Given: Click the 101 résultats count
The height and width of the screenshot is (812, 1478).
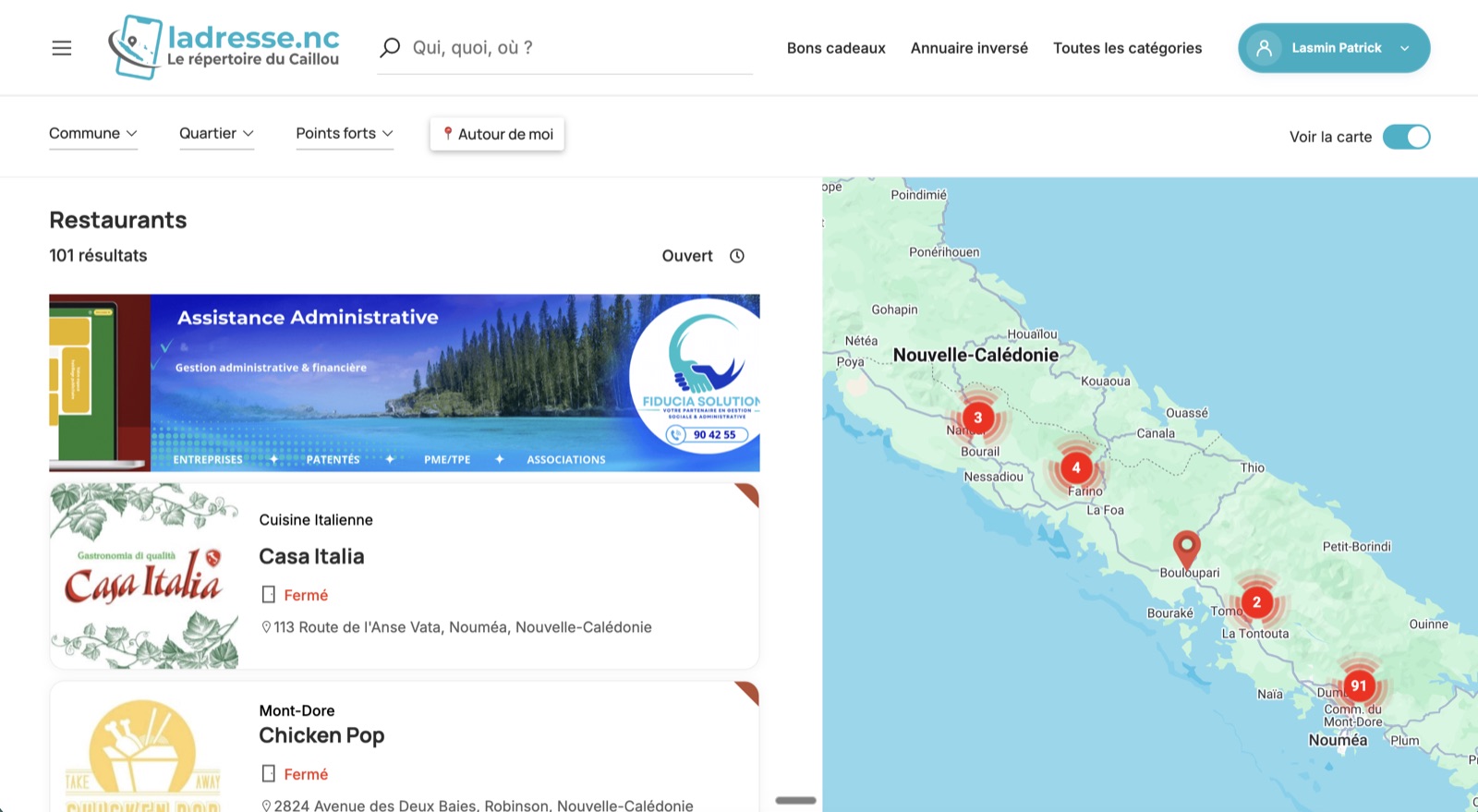Looking at the screenshot, I should 98,256.
